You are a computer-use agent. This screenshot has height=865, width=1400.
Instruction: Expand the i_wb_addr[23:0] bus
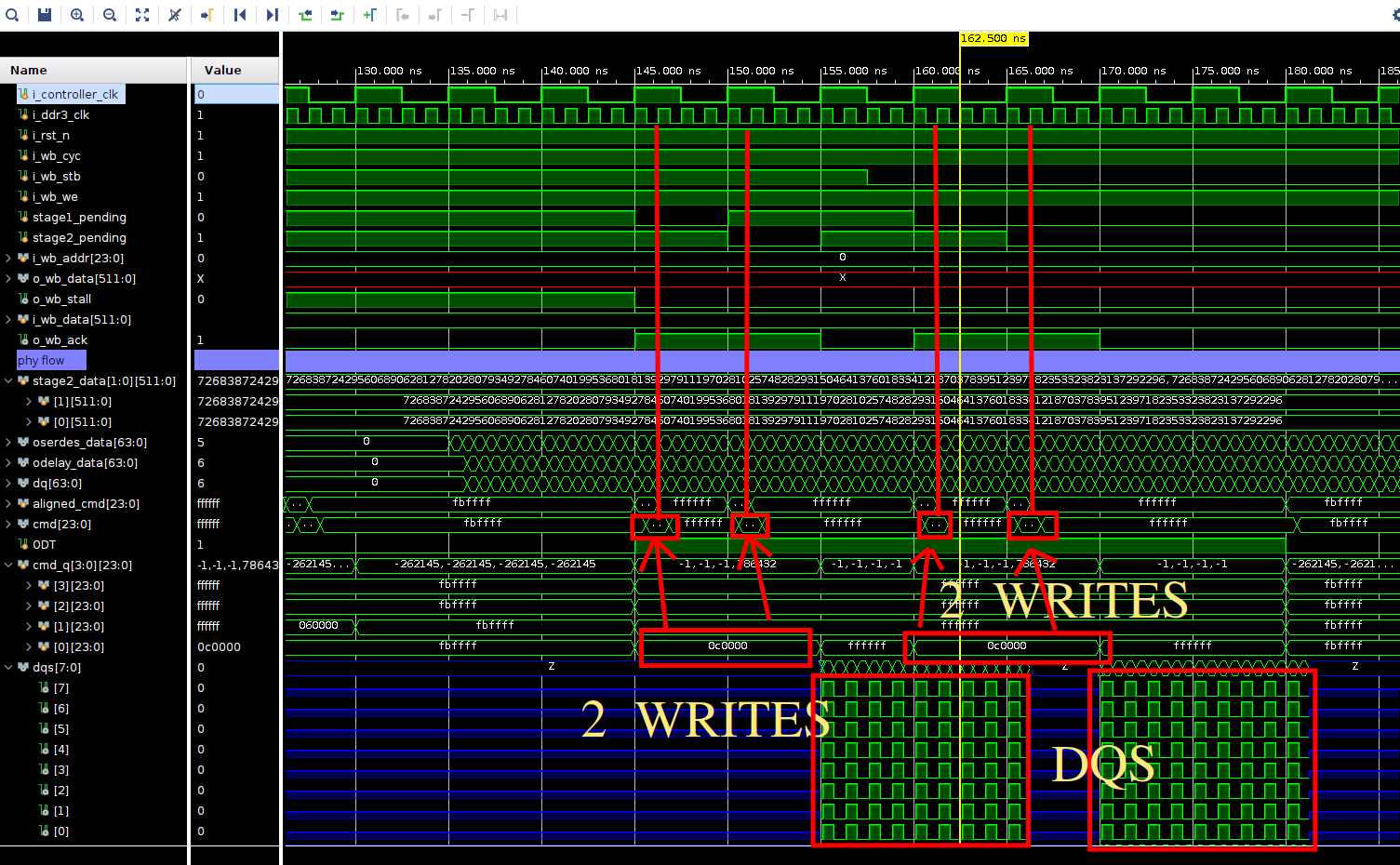click(x=8, y=259)
